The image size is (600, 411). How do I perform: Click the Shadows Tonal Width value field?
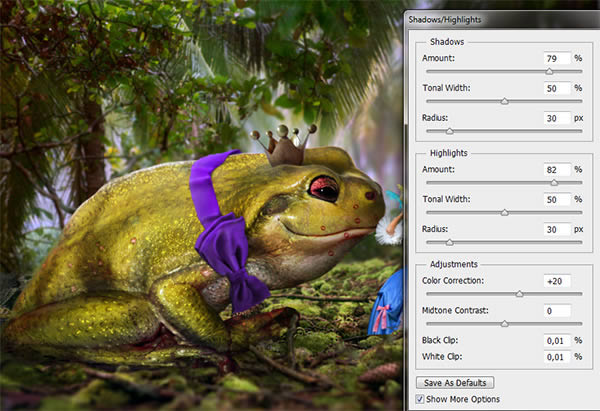pyautogui.click(x=557, y=88)
